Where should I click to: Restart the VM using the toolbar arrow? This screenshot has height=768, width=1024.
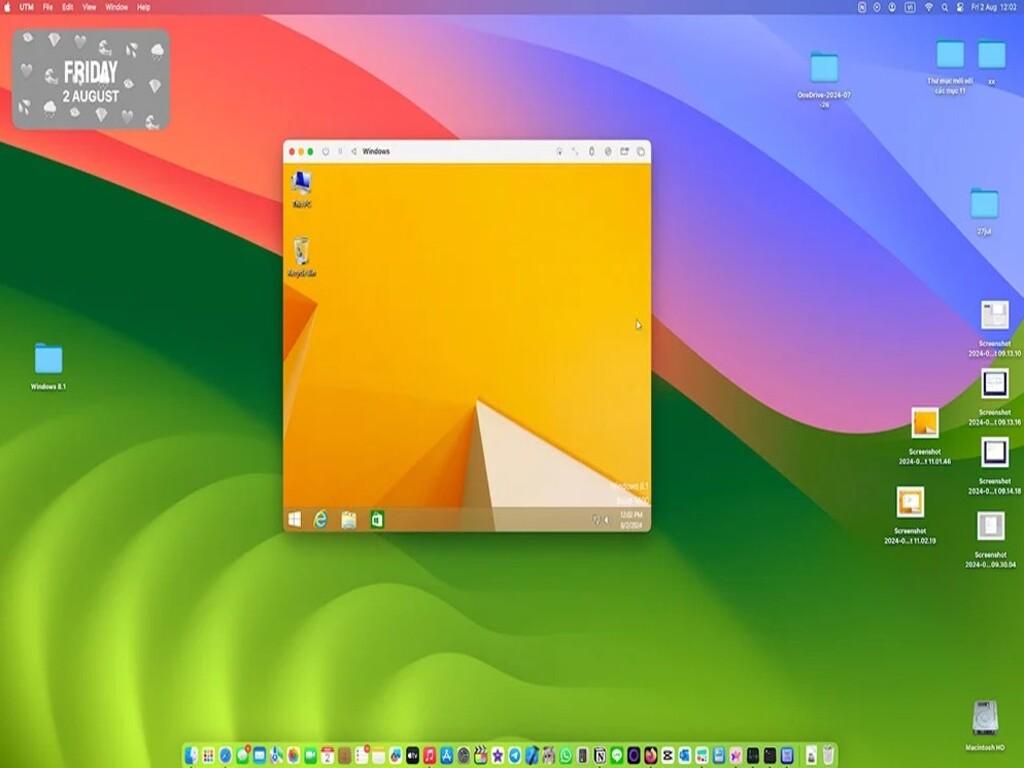tap(353, 152)
